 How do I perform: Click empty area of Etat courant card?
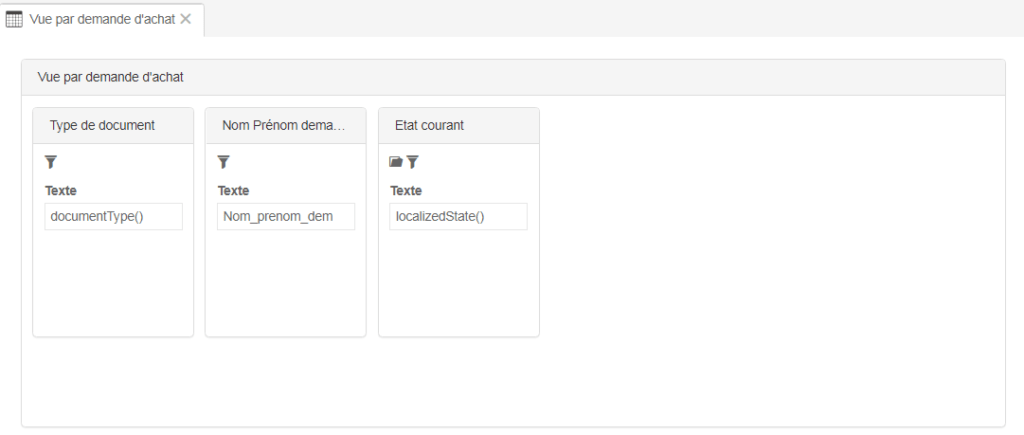[x=458, y=285]
